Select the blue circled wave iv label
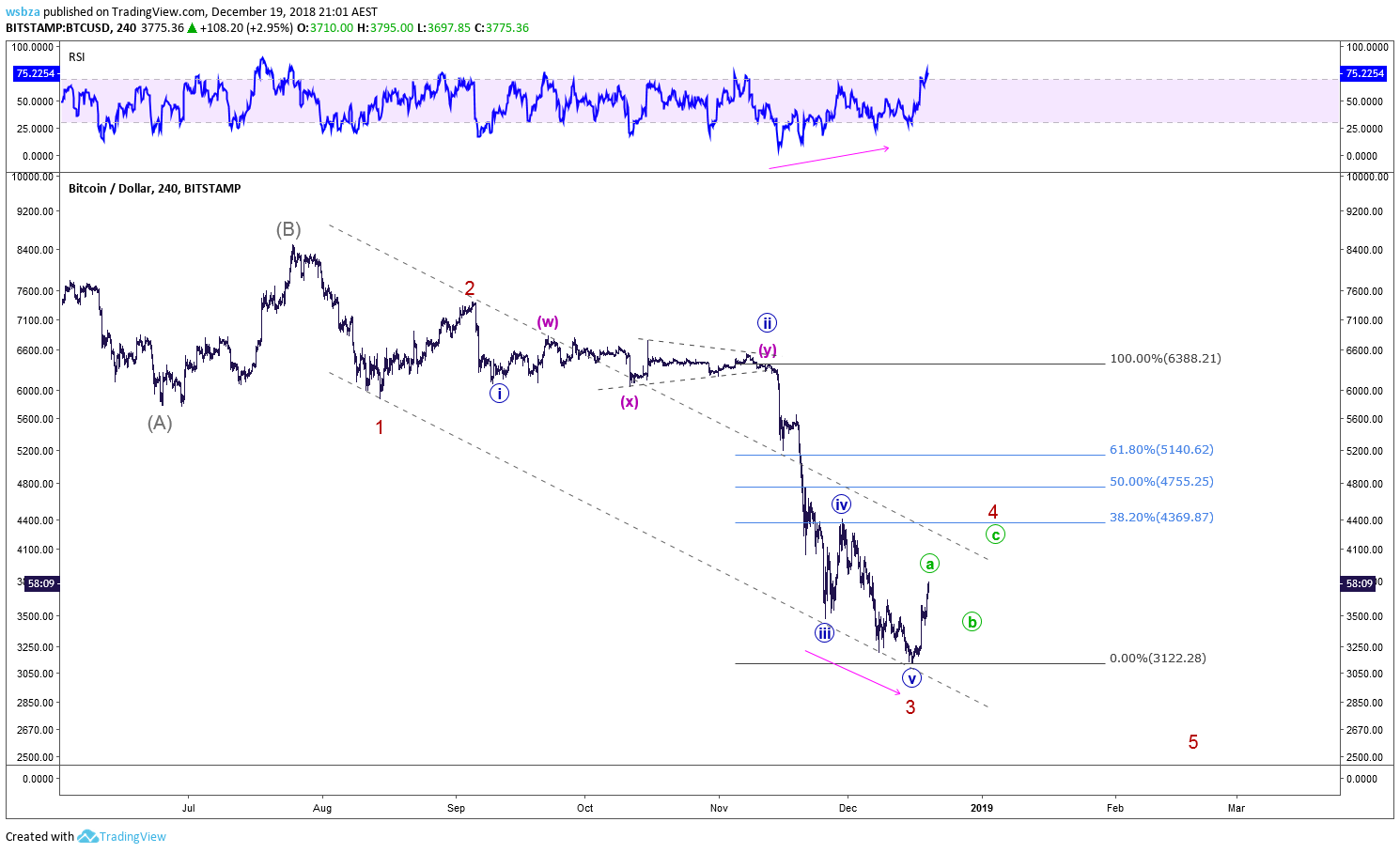Screen dimensions: 1400x853 tap(841, 504)
